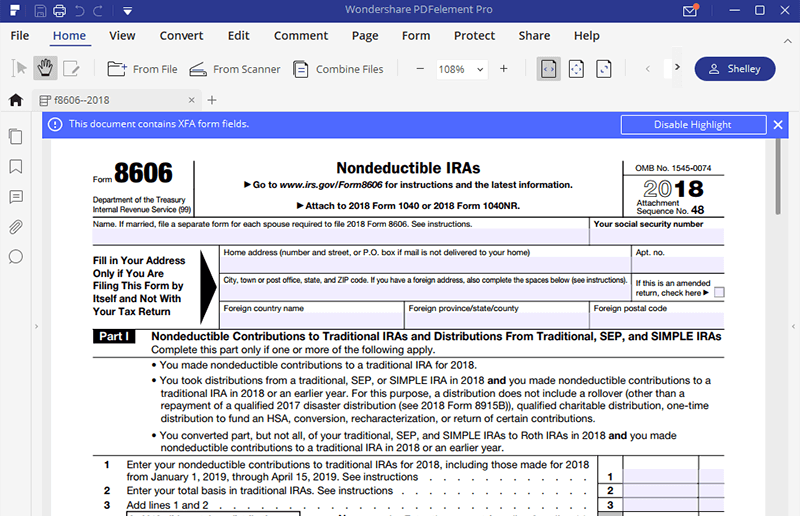Click the social security number field

tap(657, 237)
